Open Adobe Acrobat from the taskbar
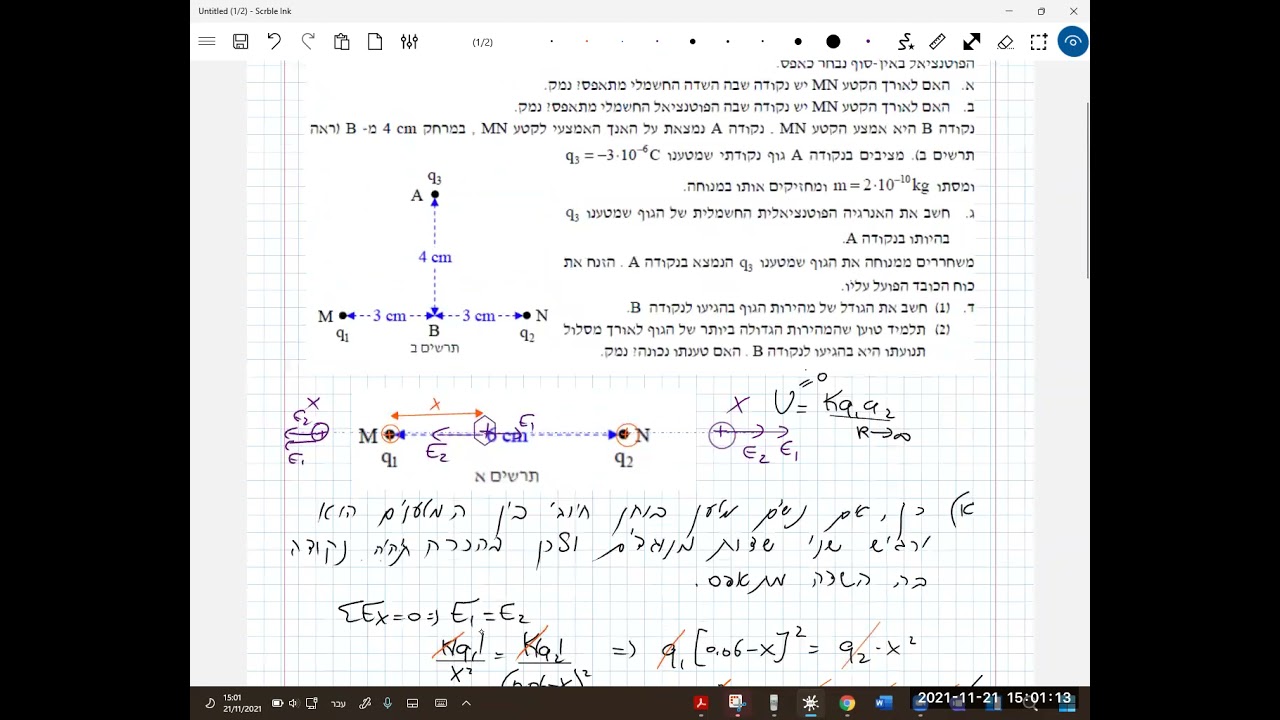This screenshot has width=1280, height=720. [x=701, y=703]
